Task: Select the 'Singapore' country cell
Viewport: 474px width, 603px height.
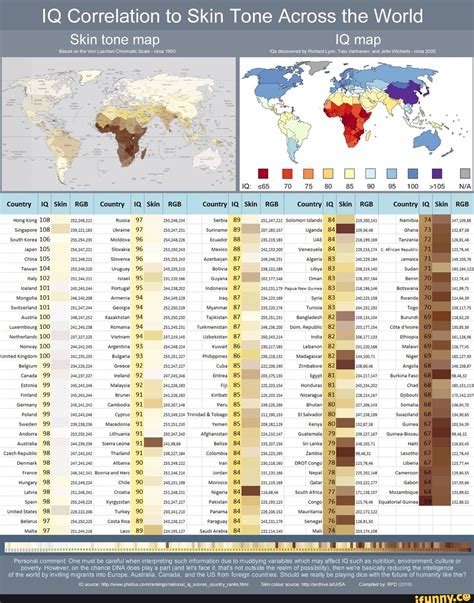Action: (26, 230)
